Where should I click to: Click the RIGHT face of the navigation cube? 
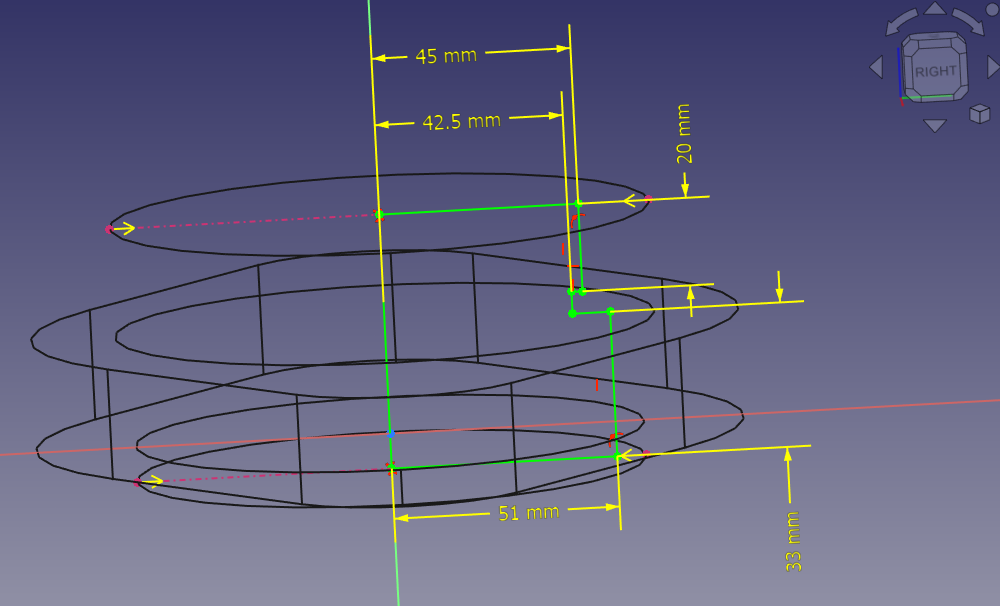click(935, 70)
